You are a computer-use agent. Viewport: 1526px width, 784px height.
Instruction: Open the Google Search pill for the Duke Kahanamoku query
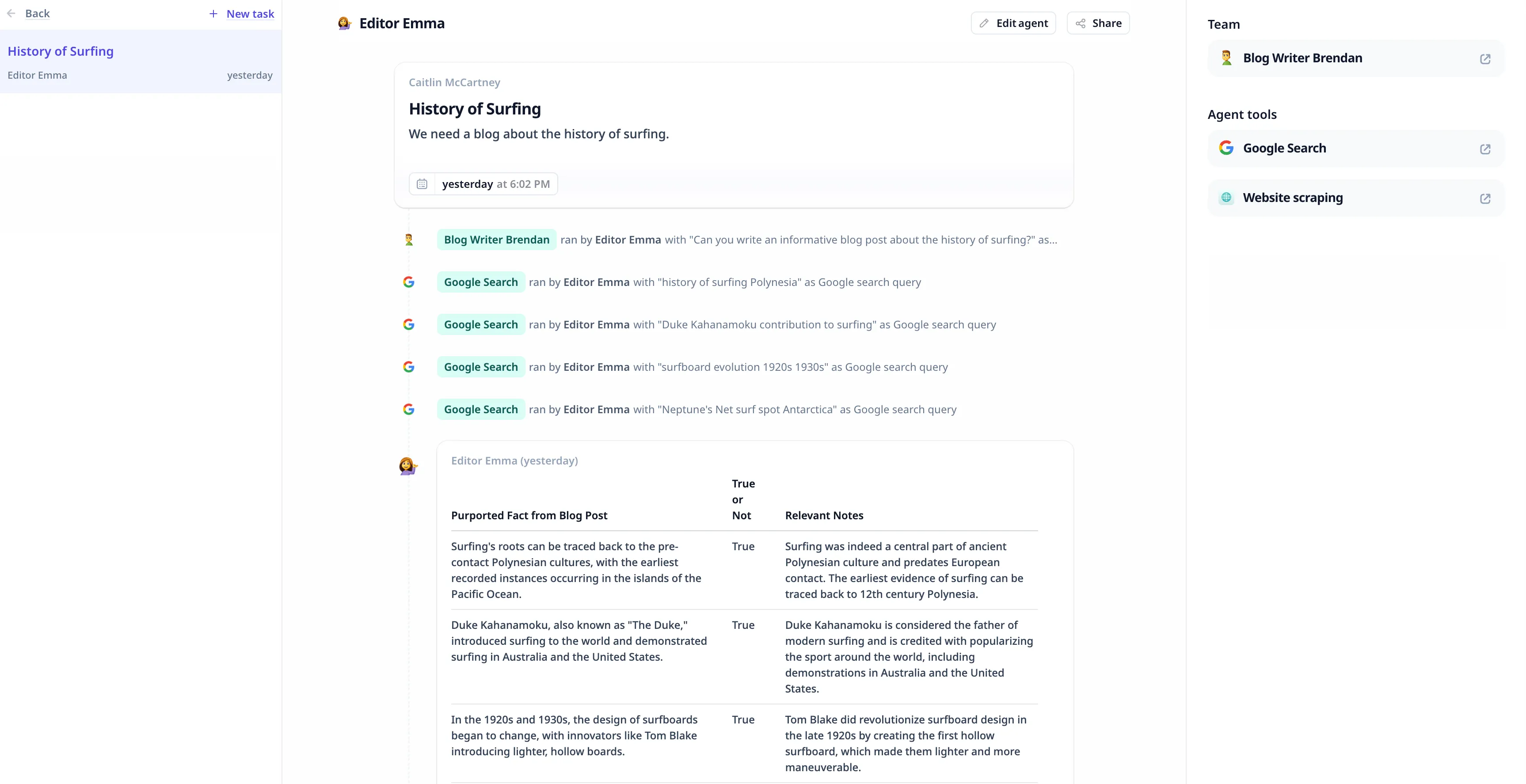480,324
